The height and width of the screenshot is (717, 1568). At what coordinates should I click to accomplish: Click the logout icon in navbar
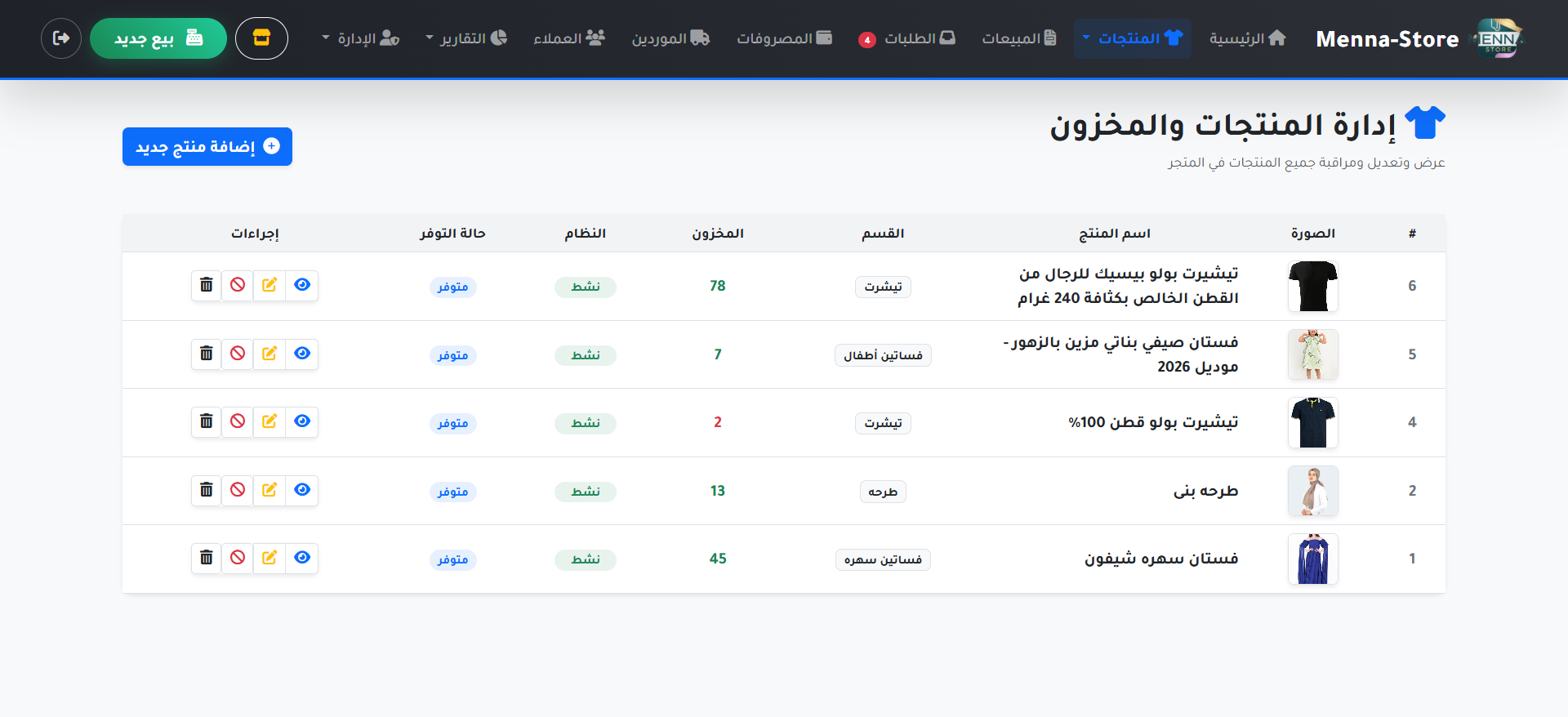61,38
